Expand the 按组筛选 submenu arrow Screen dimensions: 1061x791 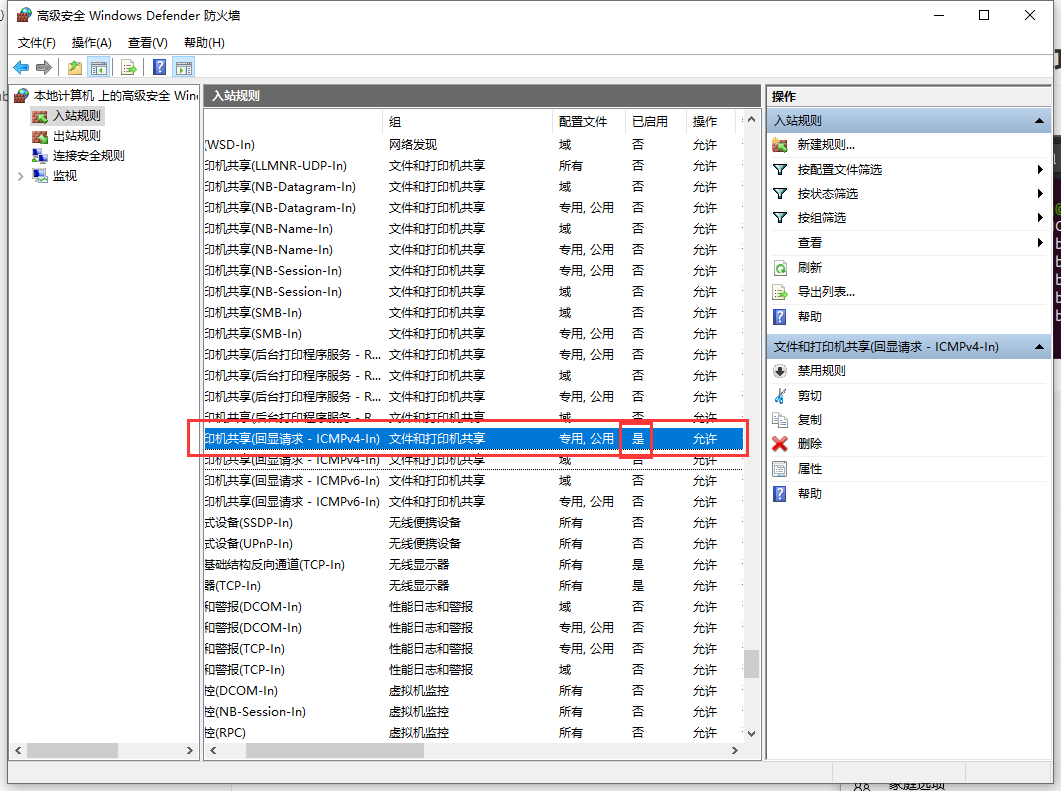pyautogui.click(x=1040, y=218)
